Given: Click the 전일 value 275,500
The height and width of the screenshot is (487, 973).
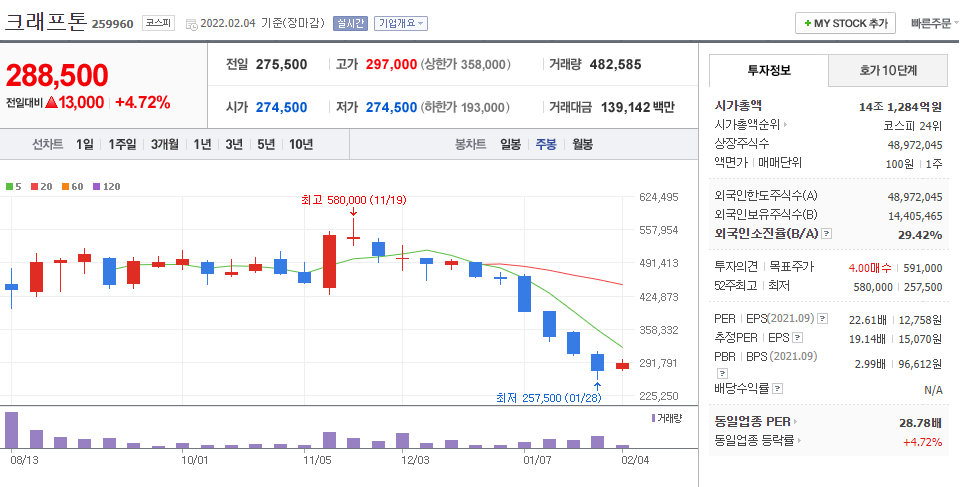Looking at the screenshot, I should click(x=282, y=65).
